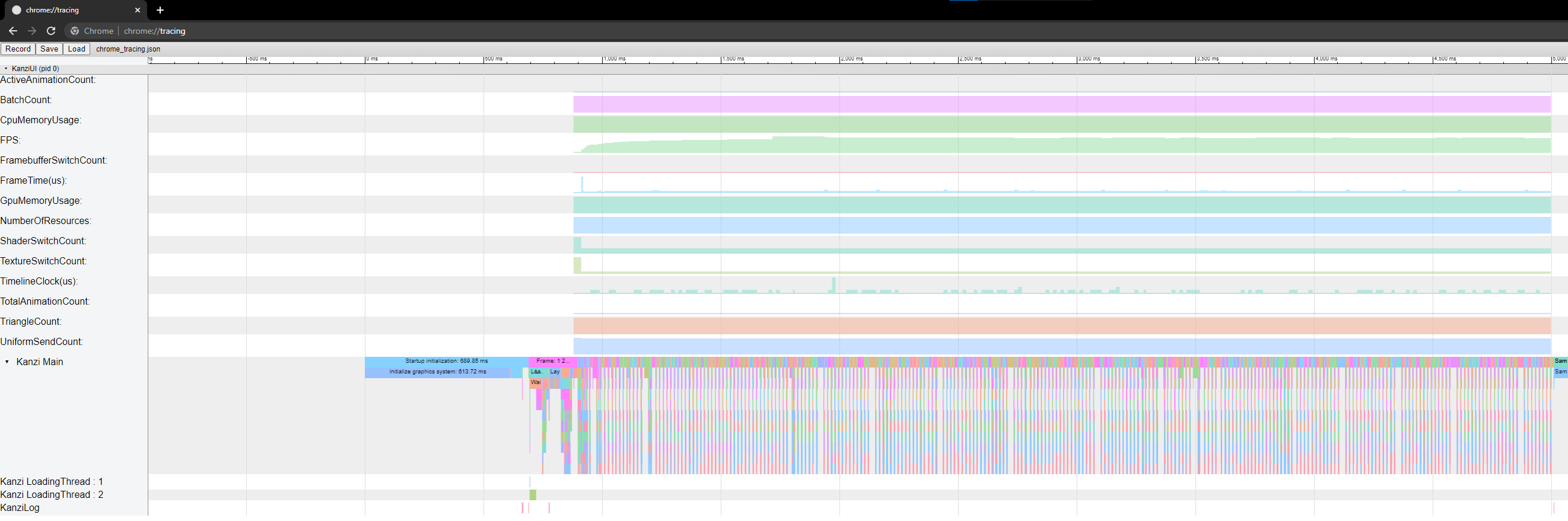Select the pink Frame: 1 slice
Screen dimensions: 1568x521
click(x=553, y=362)
